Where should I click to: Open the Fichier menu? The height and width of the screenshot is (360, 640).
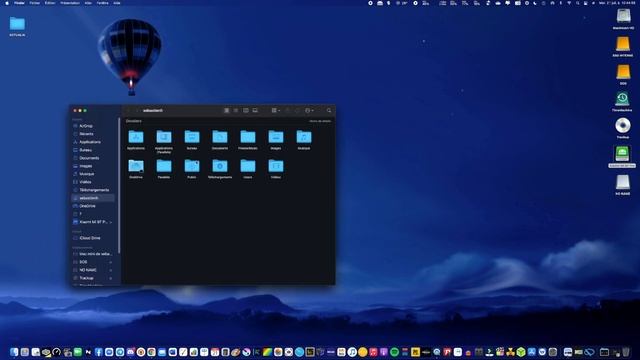(35, 3)
